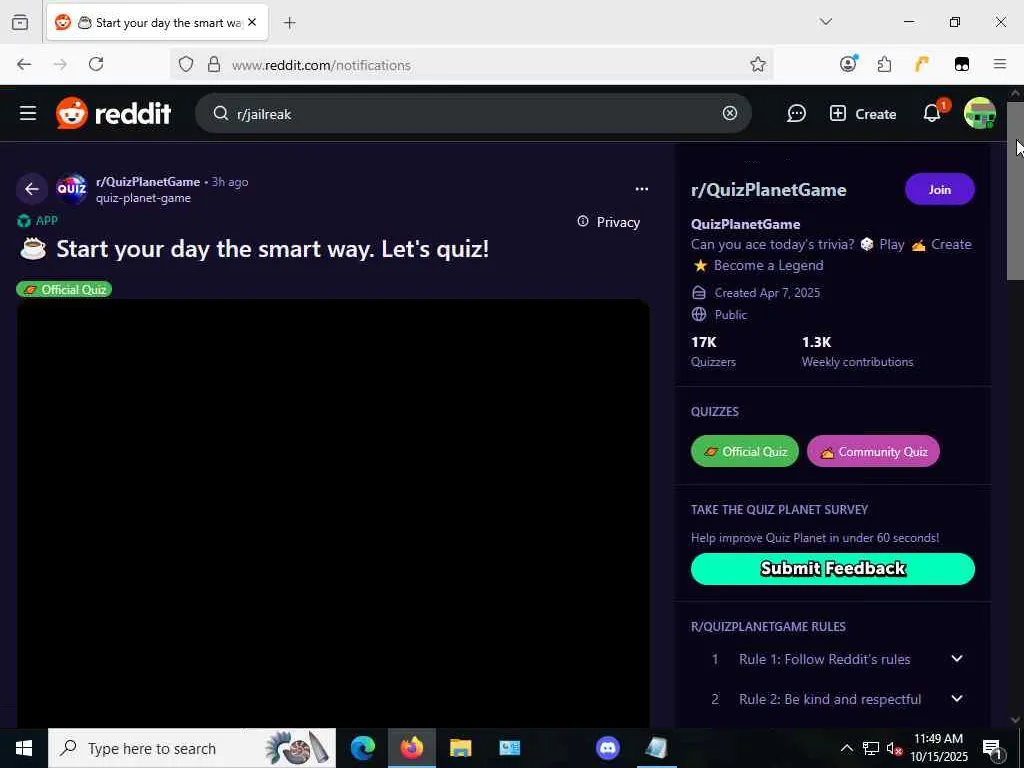1024x768 pixels.
Task: Click the yellow extension toolbar icon
Action: [x=922, y=64]
